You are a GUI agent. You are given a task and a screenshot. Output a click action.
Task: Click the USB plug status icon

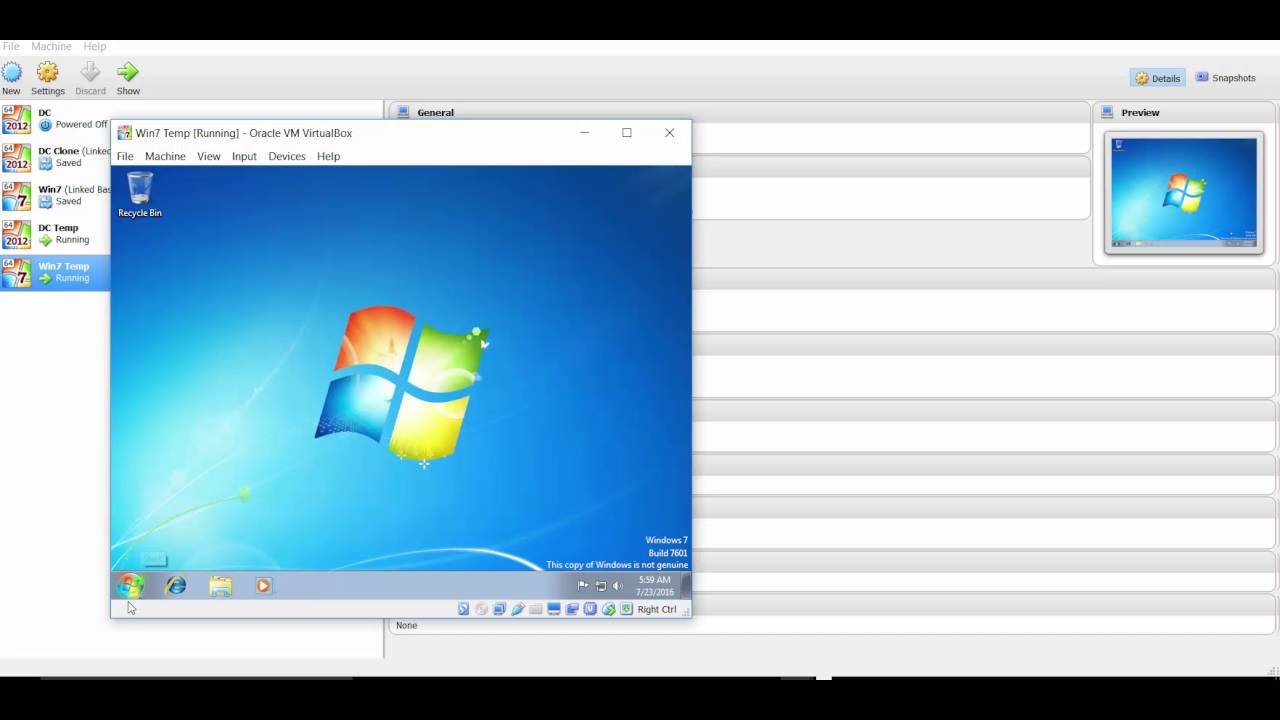[518, 609]
